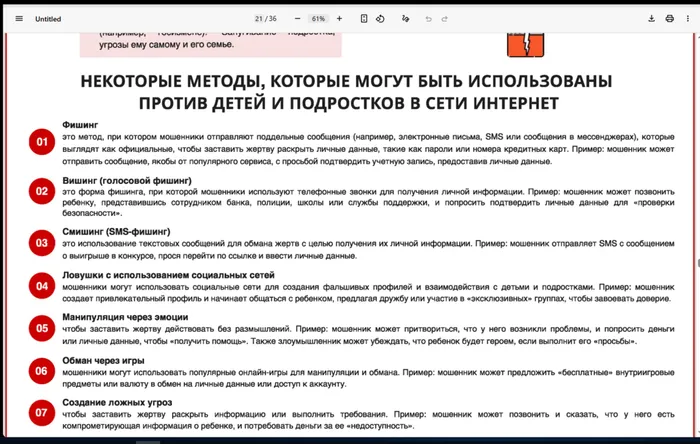700x444 pixels.
Task: Rotate the document counterclockwise
Action: (x=381, y=18)
